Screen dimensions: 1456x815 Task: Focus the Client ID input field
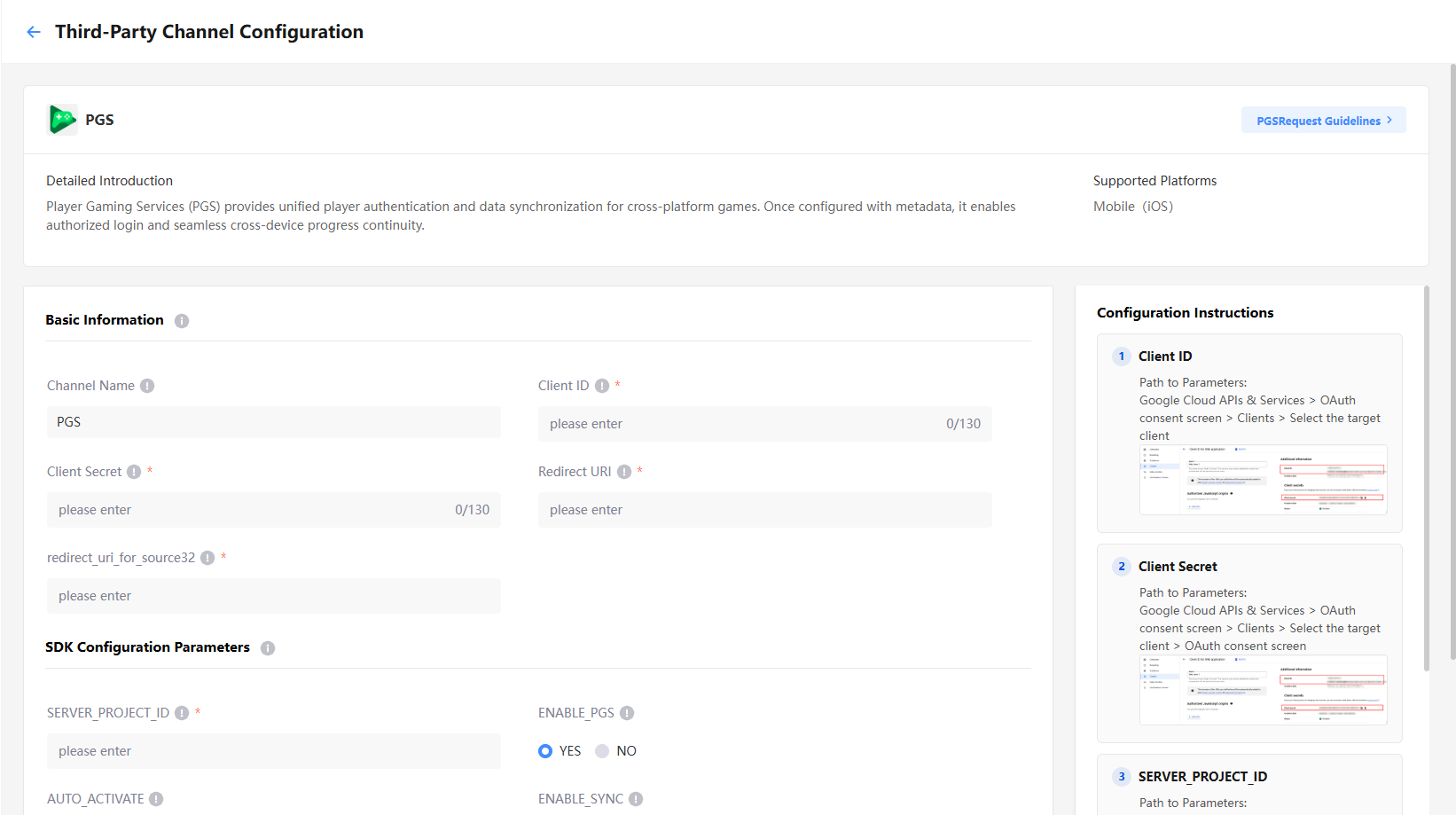[x=765, y=424]
